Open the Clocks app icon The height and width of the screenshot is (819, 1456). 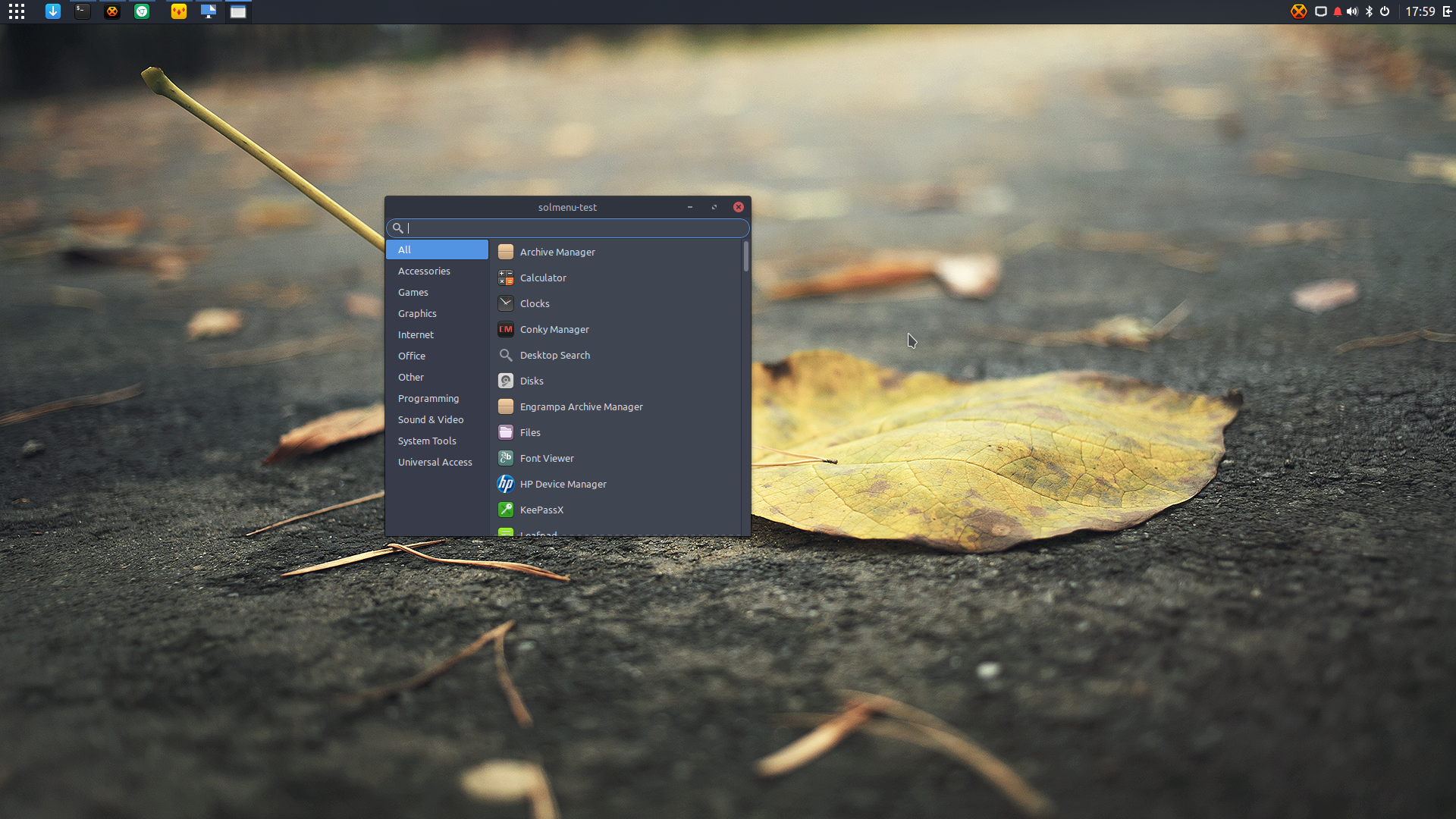click(506, 303)
